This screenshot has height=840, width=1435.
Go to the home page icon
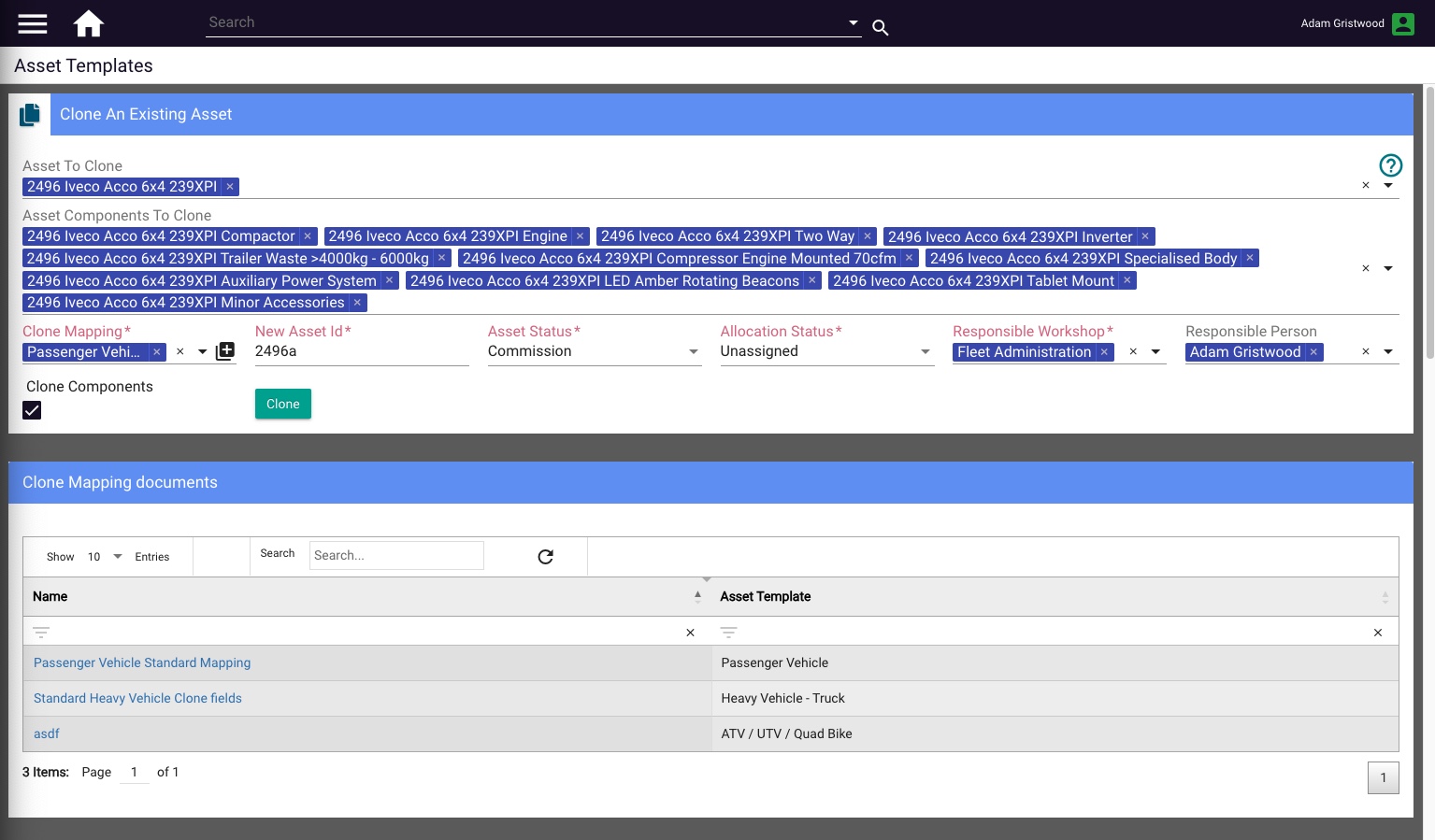tap(89, 23)
